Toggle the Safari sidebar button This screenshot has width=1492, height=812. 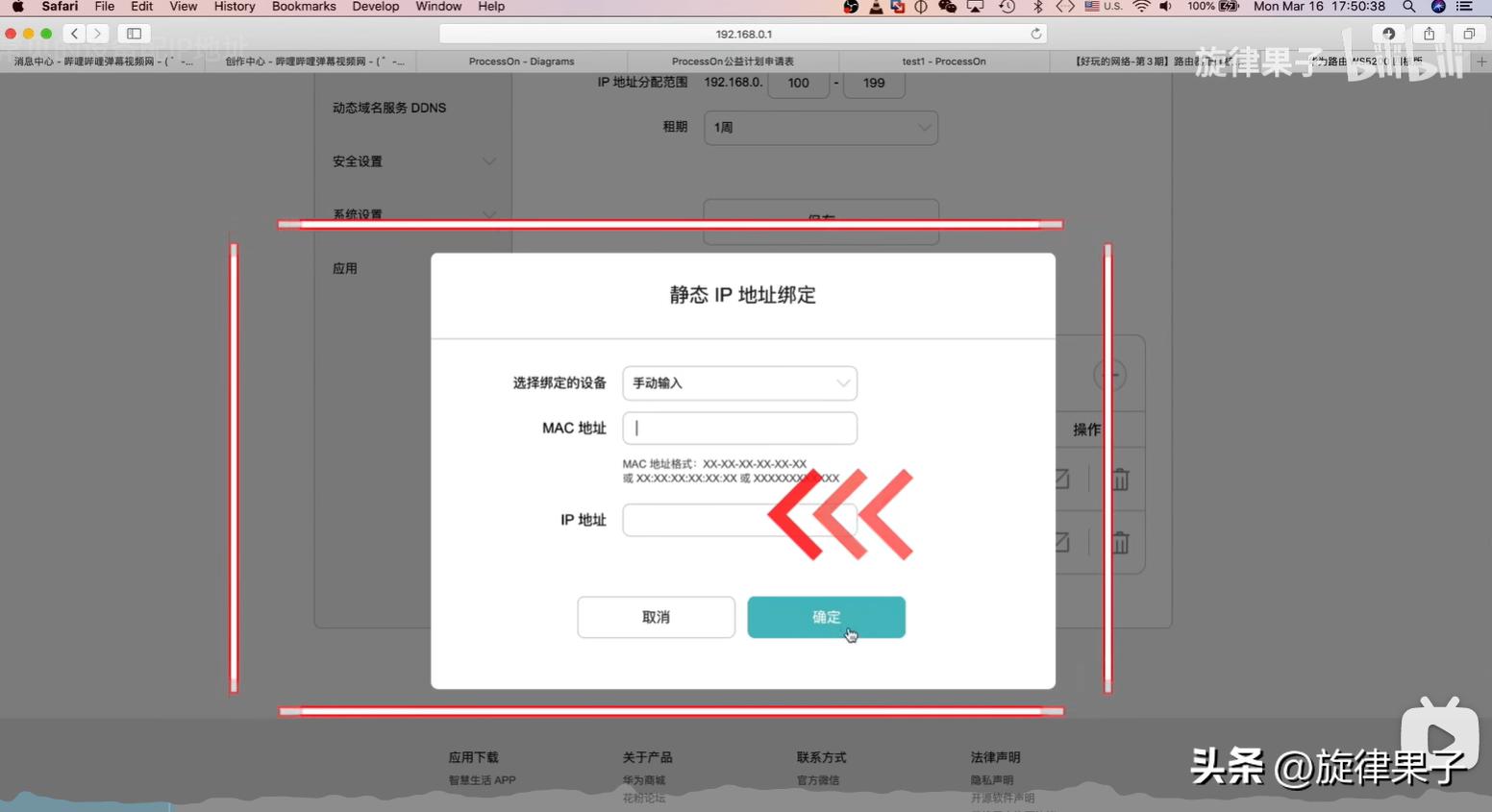pos(134,34)
